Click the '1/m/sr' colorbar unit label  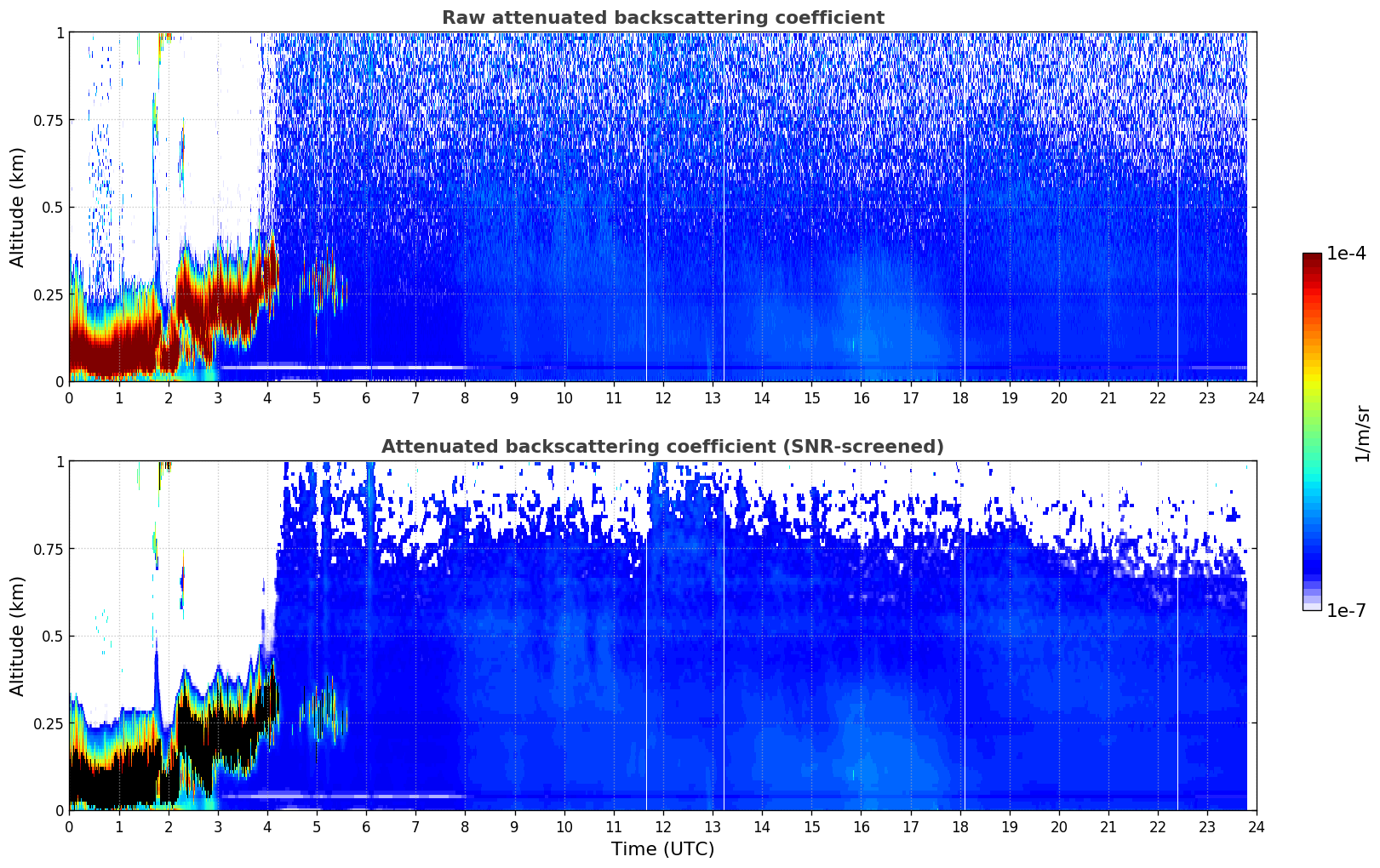pyautogui.click(x=1362, y=433)
